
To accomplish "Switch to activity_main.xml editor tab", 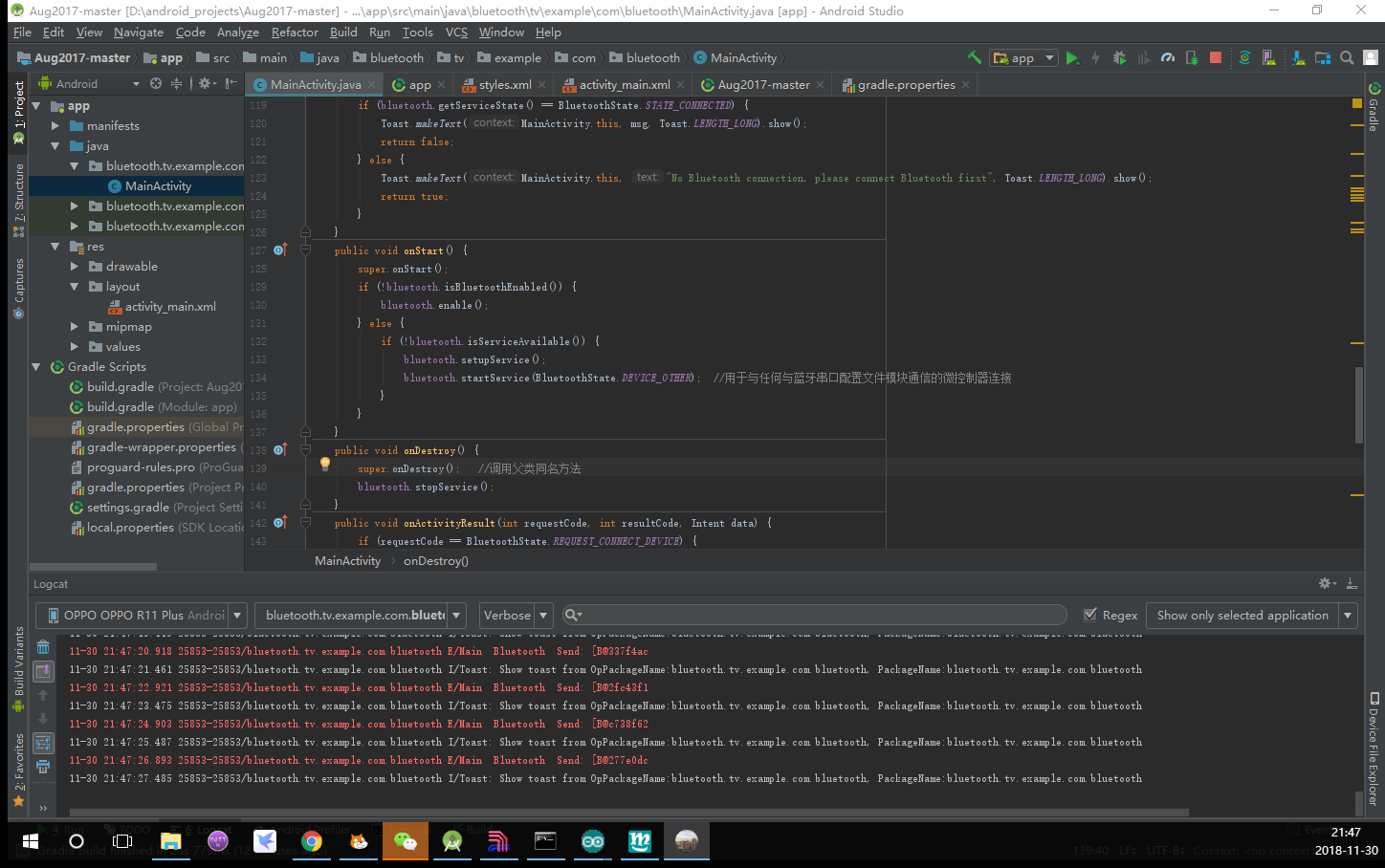I will [624, 84].
